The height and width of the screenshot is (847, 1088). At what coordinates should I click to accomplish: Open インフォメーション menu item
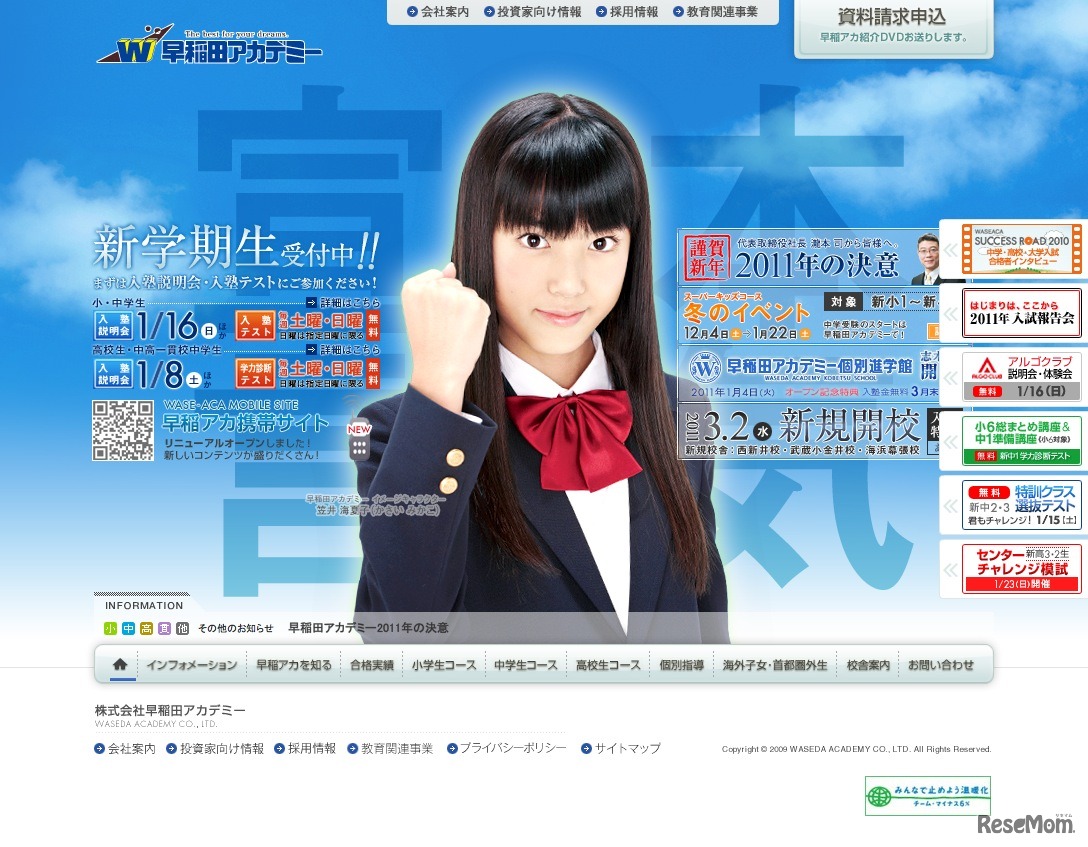pos(192,665)
